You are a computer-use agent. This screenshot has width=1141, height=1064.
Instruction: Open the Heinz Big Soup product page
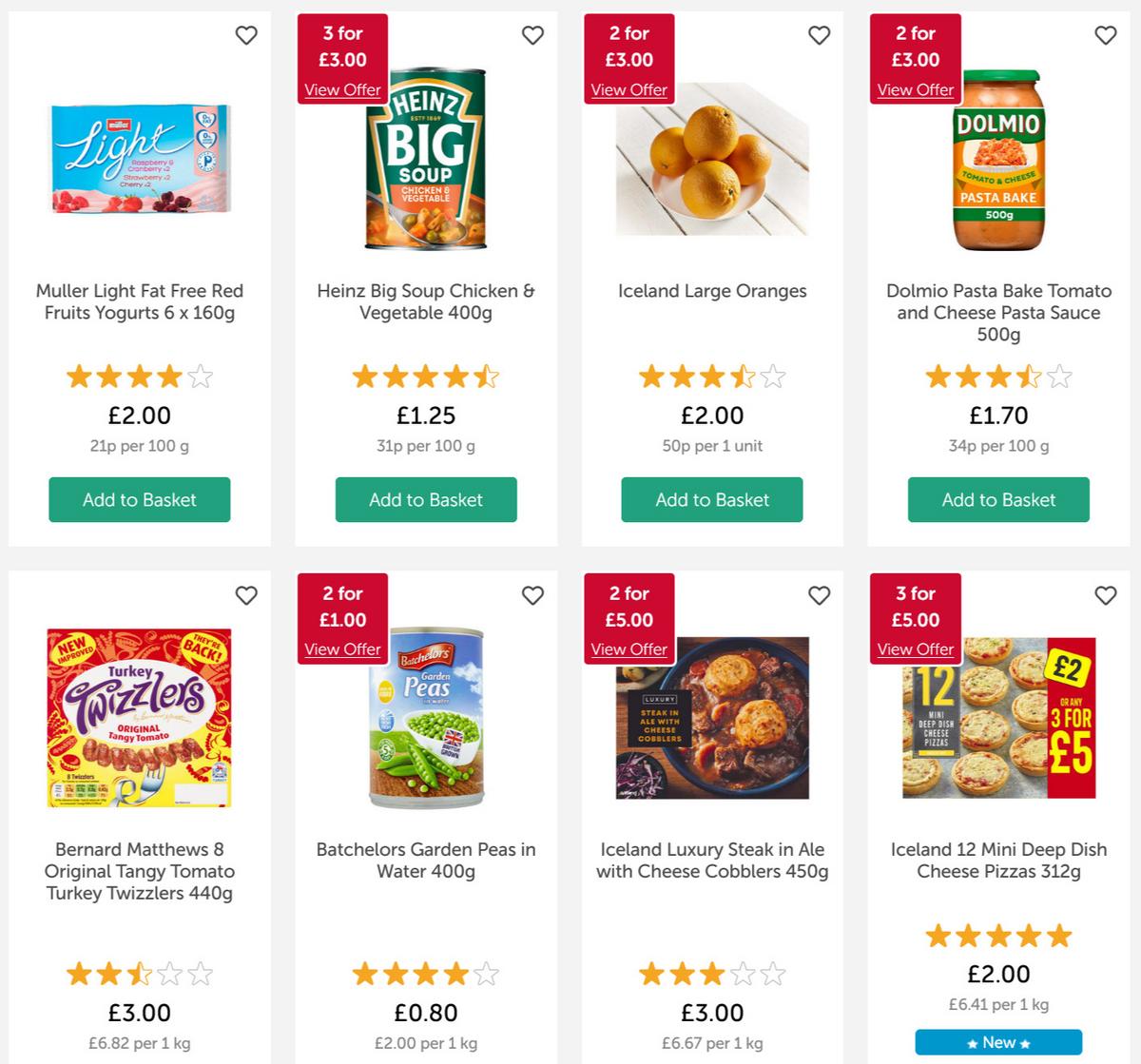coord(425,301)
